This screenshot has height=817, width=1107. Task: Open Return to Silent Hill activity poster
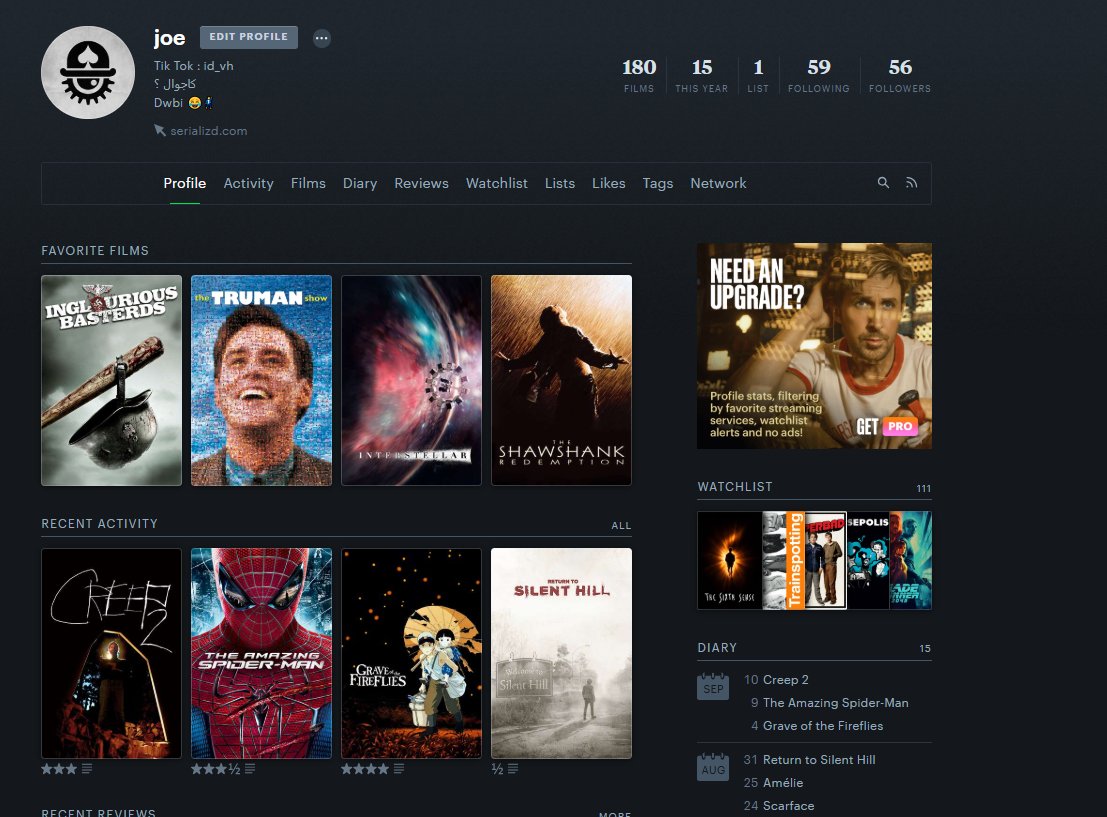tap(561, 653)
